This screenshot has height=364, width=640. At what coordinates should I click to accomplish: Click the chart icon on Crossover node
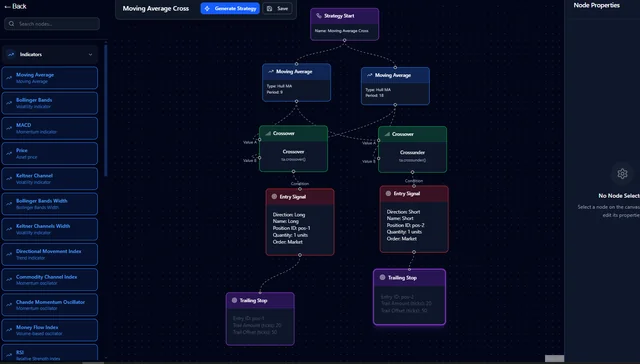(268, 133)
